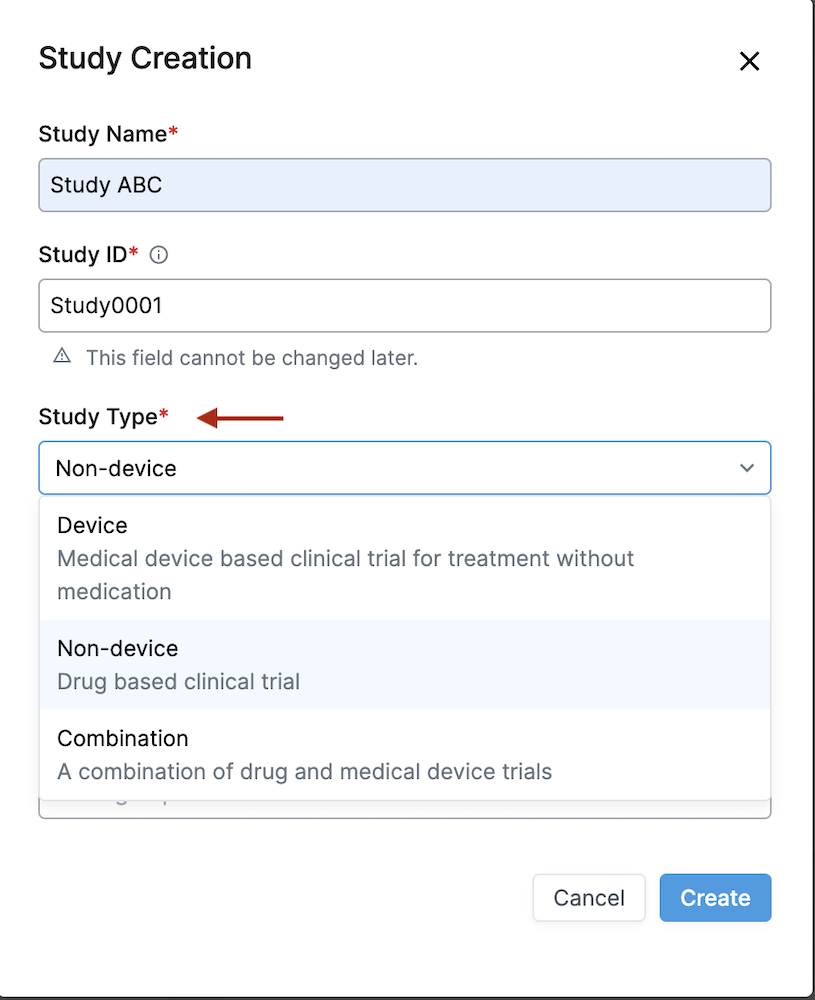Viewport: 815px width, 1000px height.
Task: Click the Cancel button
Action: coord(589,898)
